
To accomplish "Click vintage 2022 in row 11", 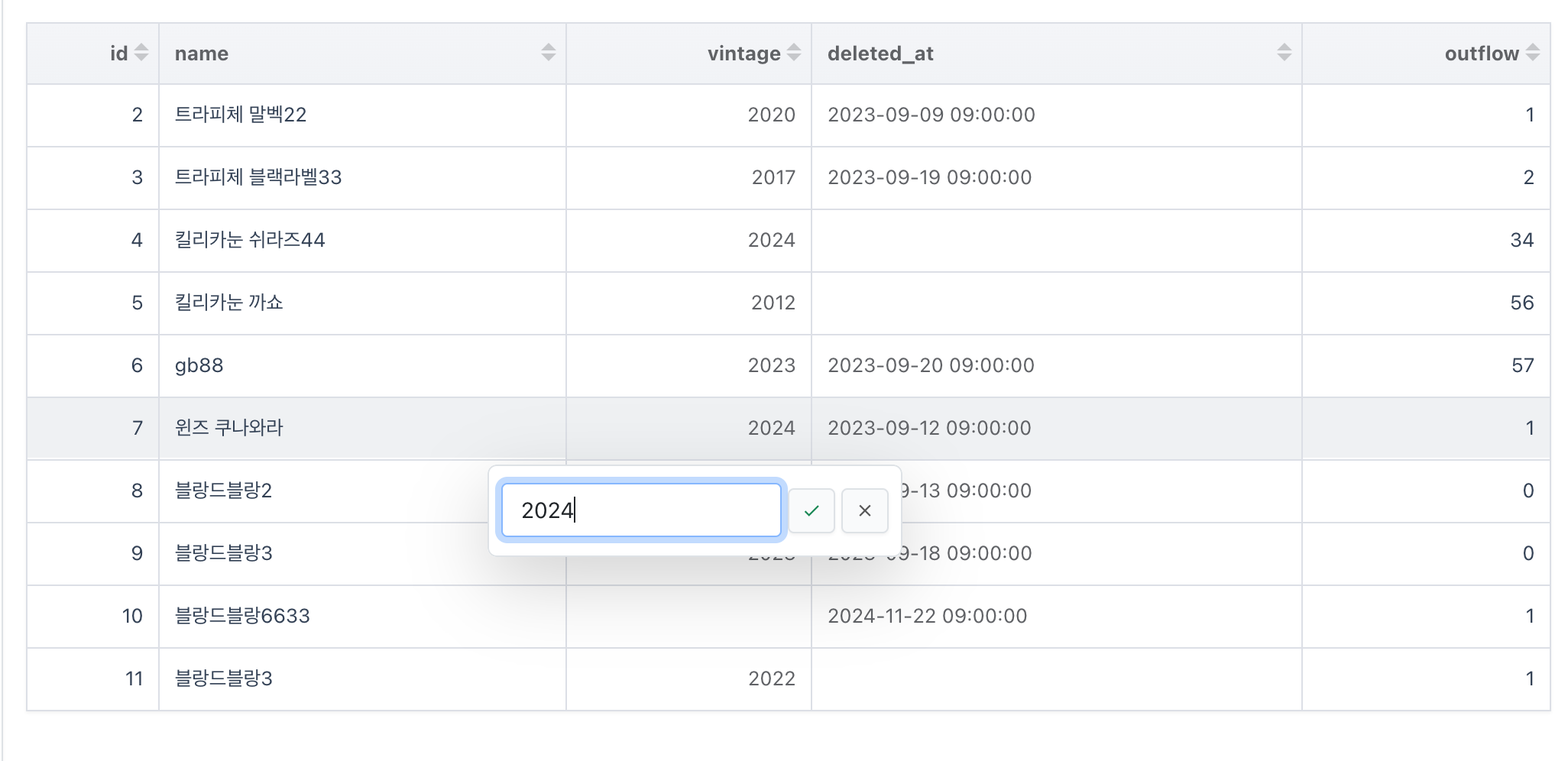I will click(x=688, y=679).
